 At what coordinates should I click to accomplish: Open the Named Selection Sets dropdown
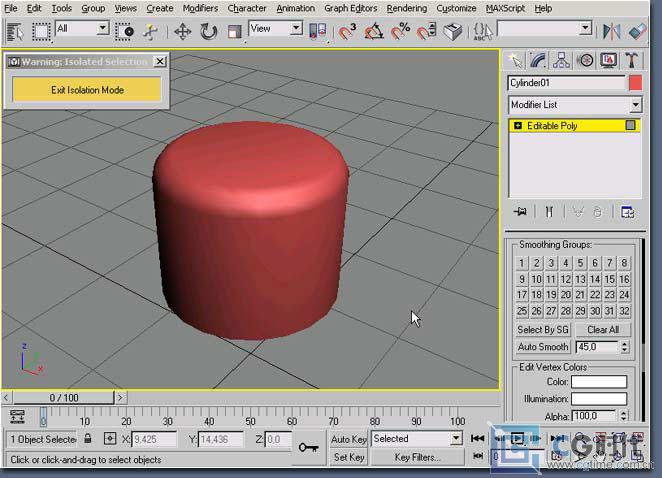coord(585,28)
